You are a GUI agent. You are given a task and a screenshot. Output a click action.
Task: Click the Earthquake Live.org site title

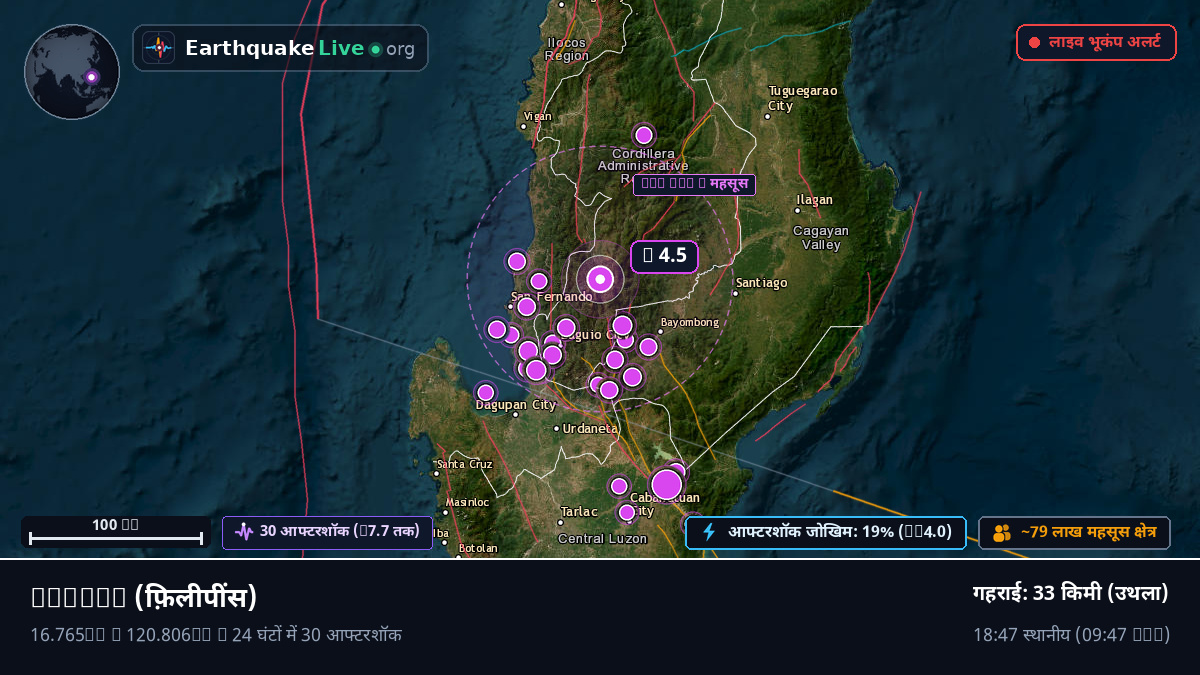300,48
